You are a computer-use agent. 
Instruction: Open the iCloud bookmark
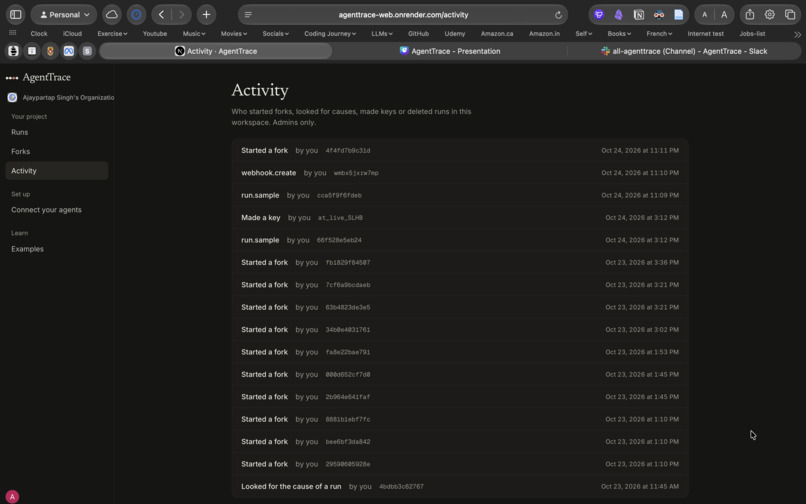72,33
